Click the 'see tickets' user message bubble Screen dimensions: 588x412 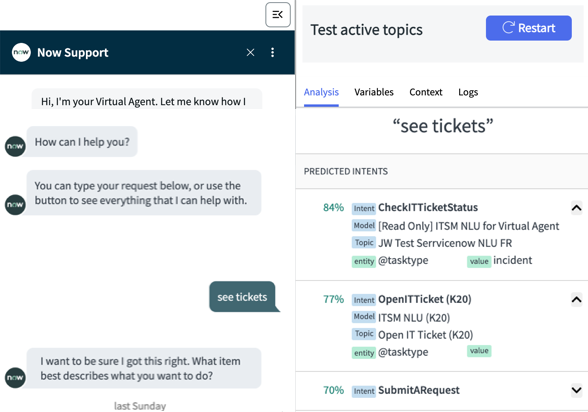(242, 297)
